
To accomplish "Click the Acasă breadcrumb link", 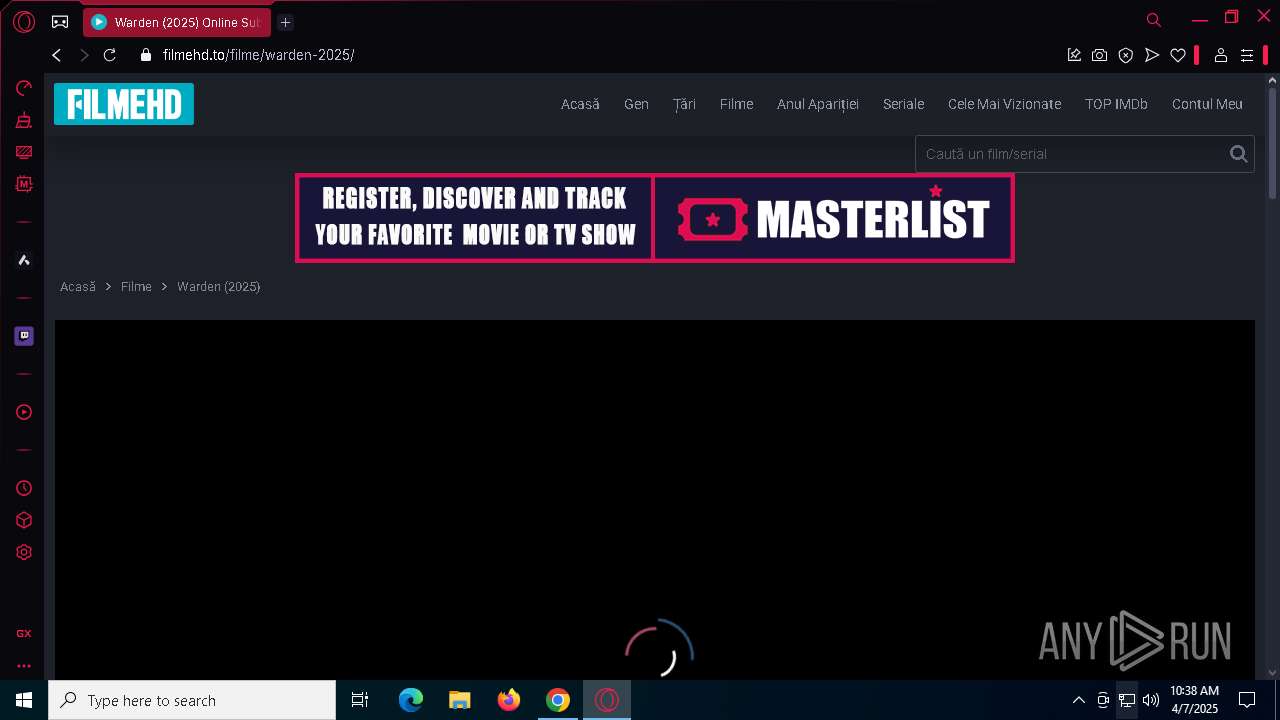I will tap(78, 287).
